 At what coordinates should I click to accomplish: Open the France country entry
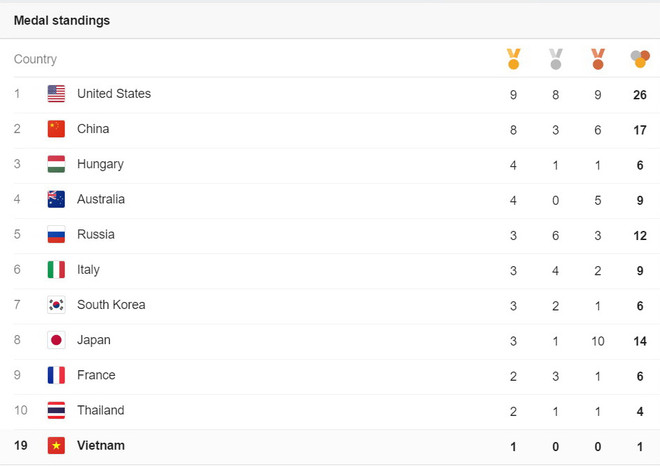pos(96,375)
